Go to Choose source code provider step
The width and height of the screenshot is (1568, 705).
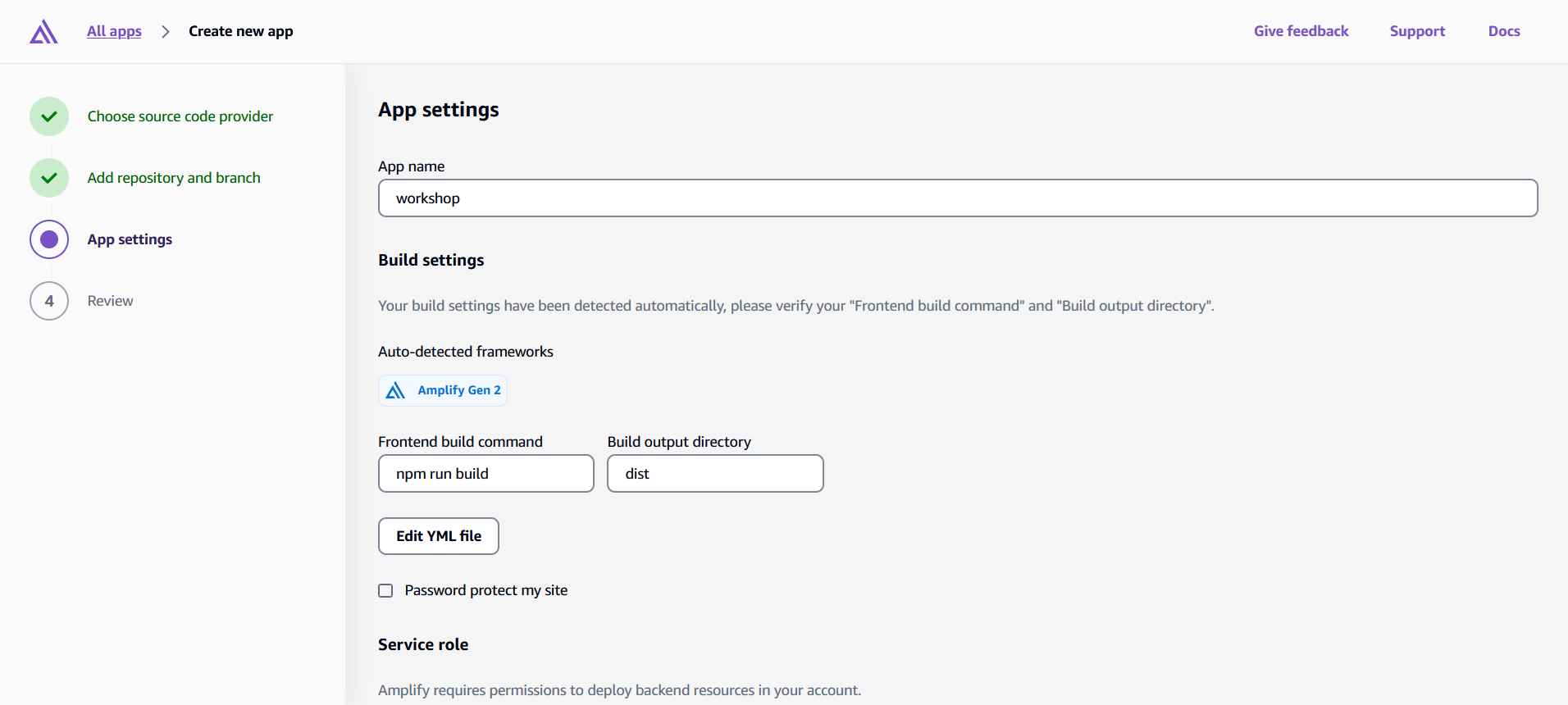[180, 116]
